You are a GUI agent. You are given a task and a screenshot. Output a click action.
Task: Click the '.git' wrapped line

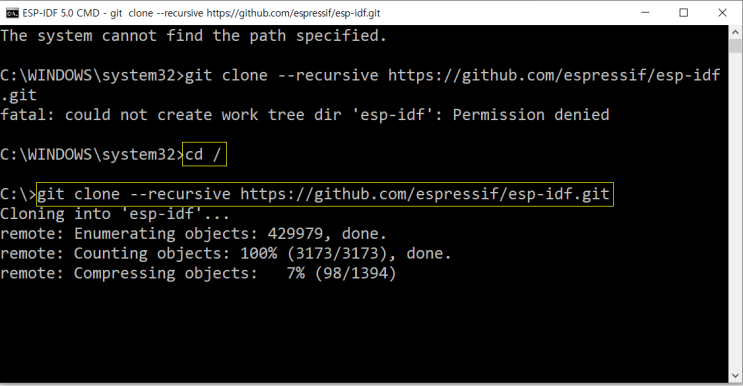point(18,95)
